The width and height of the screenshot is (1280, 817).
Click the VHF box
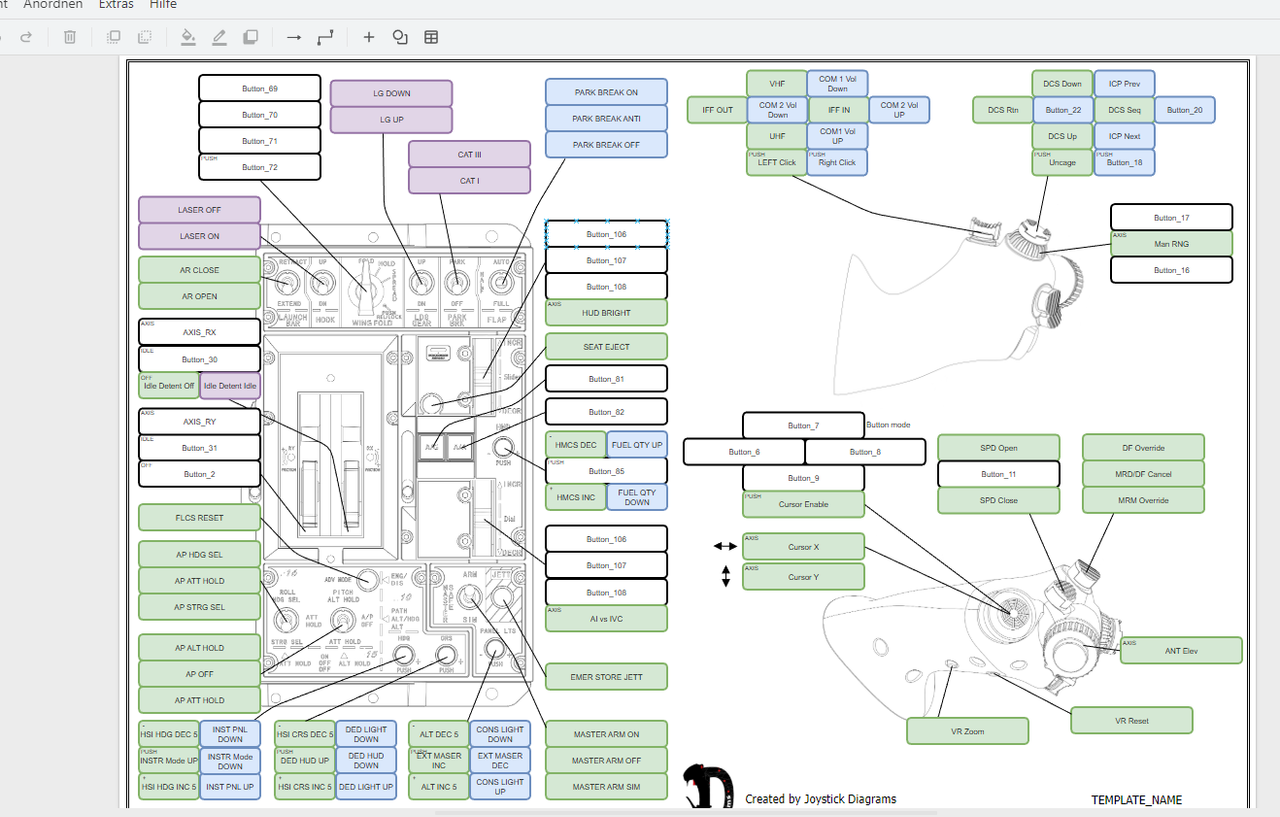pos(777,83)
